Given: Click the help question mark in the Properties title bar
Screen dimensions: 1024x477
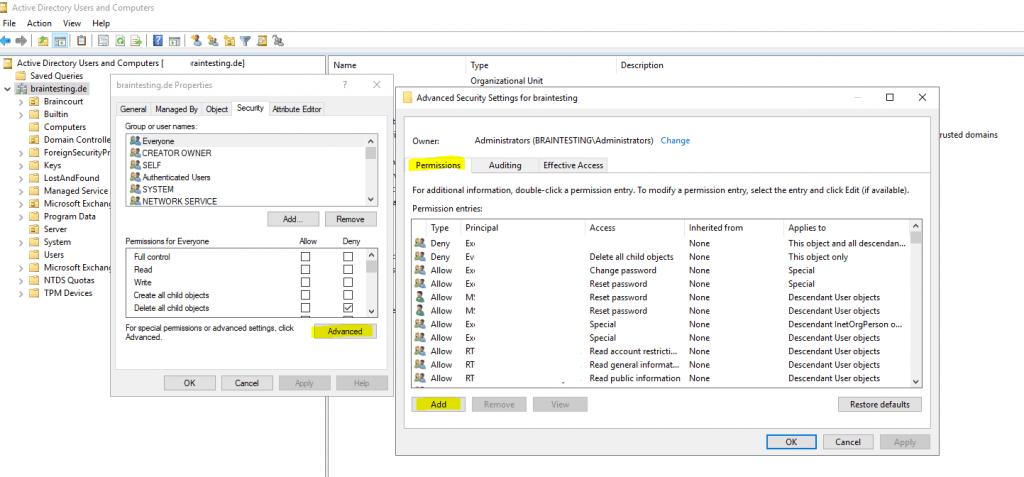Looking at the screenshot, I should pos(345,85).
